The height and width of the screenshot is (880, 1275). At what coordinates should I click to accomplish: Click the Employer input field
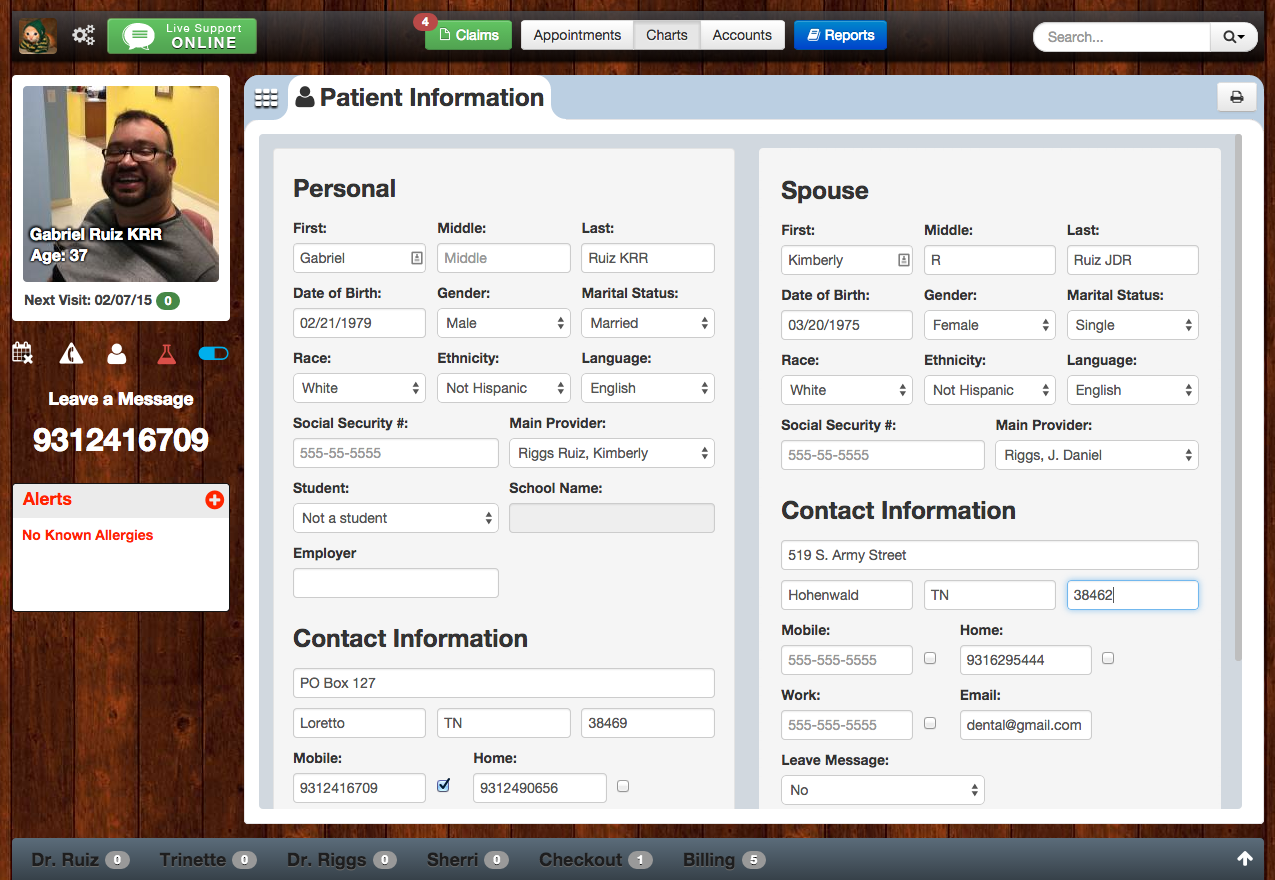point(395,583)
